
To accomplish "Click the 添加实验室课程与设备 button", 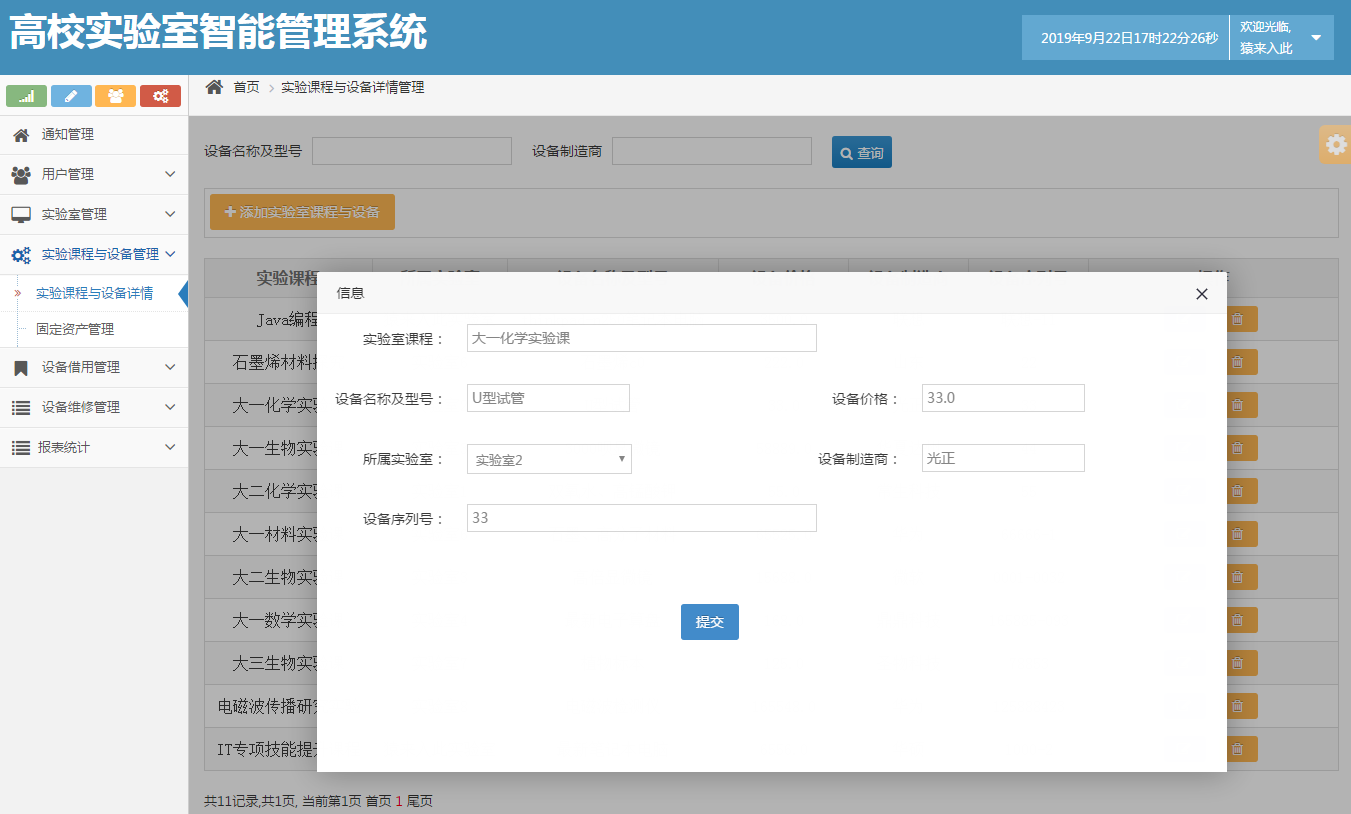I will [302, 212].
